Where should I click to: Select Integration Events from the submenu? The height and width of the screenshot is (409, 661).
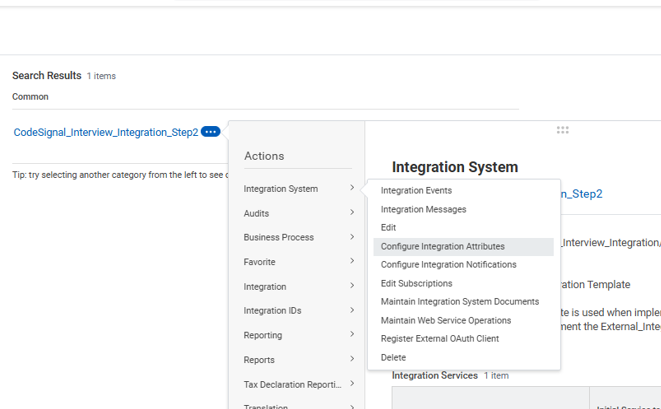point(464,191)
